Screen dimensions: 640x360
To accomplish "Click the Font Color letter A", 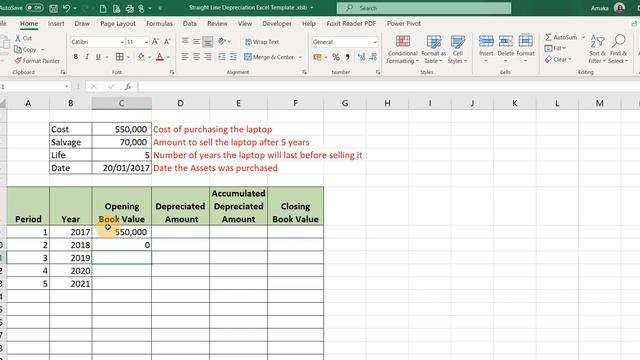I will click(160, 57).
